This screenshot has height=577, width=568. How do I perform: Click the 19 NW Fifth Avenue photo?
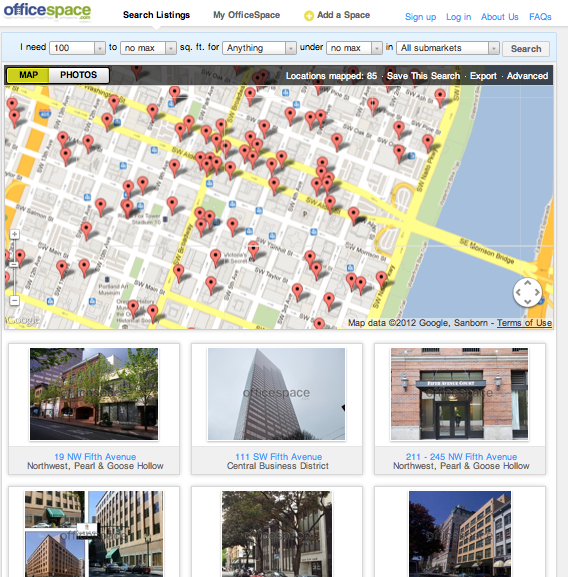point(94,394)
